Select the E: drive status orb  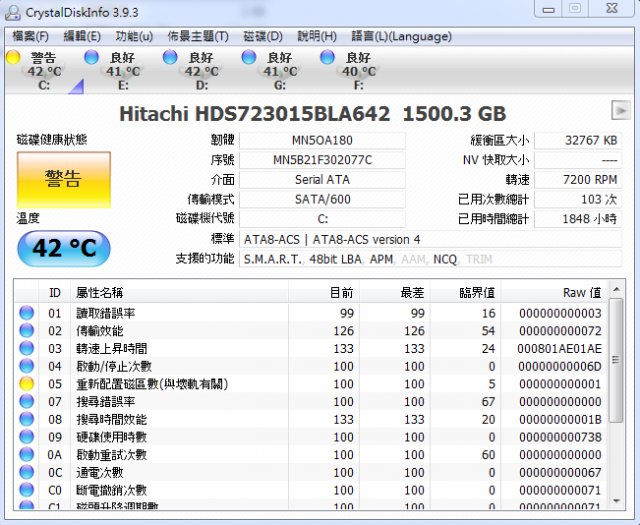pyautogui.click(x=91, y=57)
